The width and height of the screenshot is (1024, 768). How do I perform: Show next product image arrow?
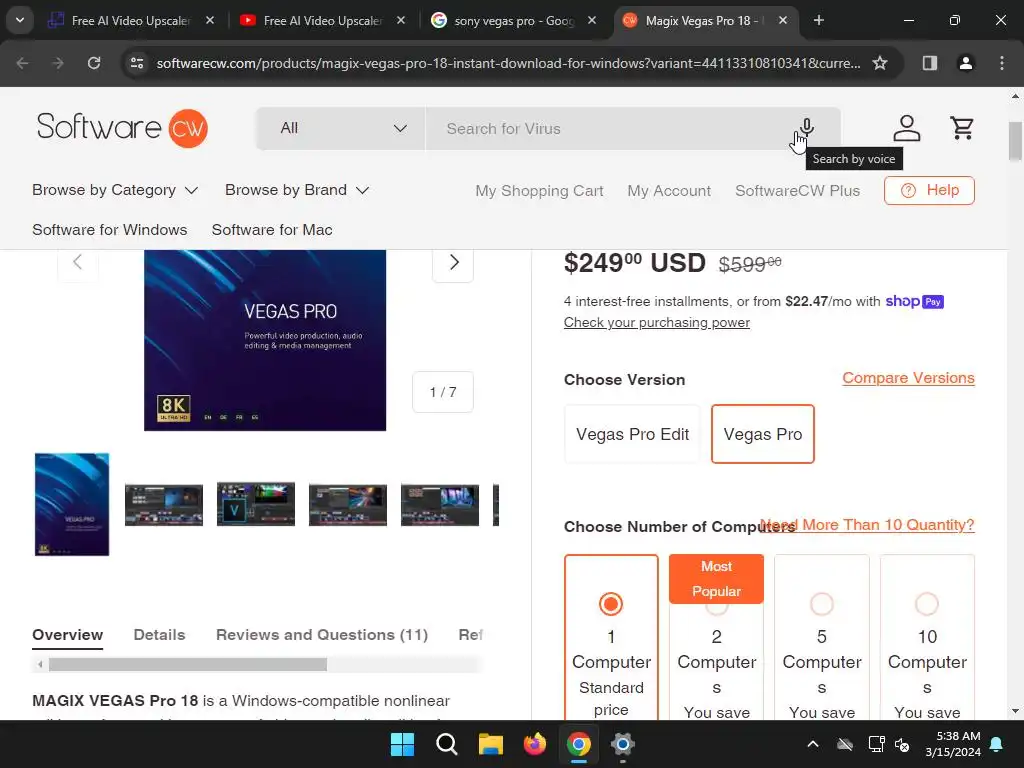pyautogui.click(x=453, y=263)
